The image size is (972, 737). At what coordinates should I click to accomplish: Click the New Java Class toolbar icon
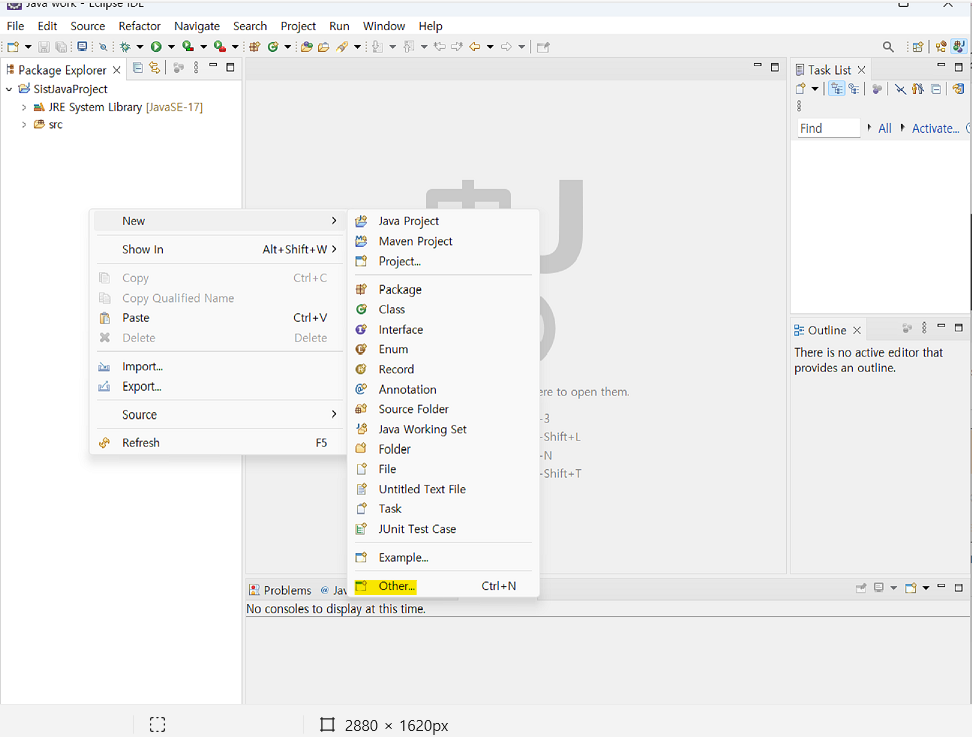273,46
